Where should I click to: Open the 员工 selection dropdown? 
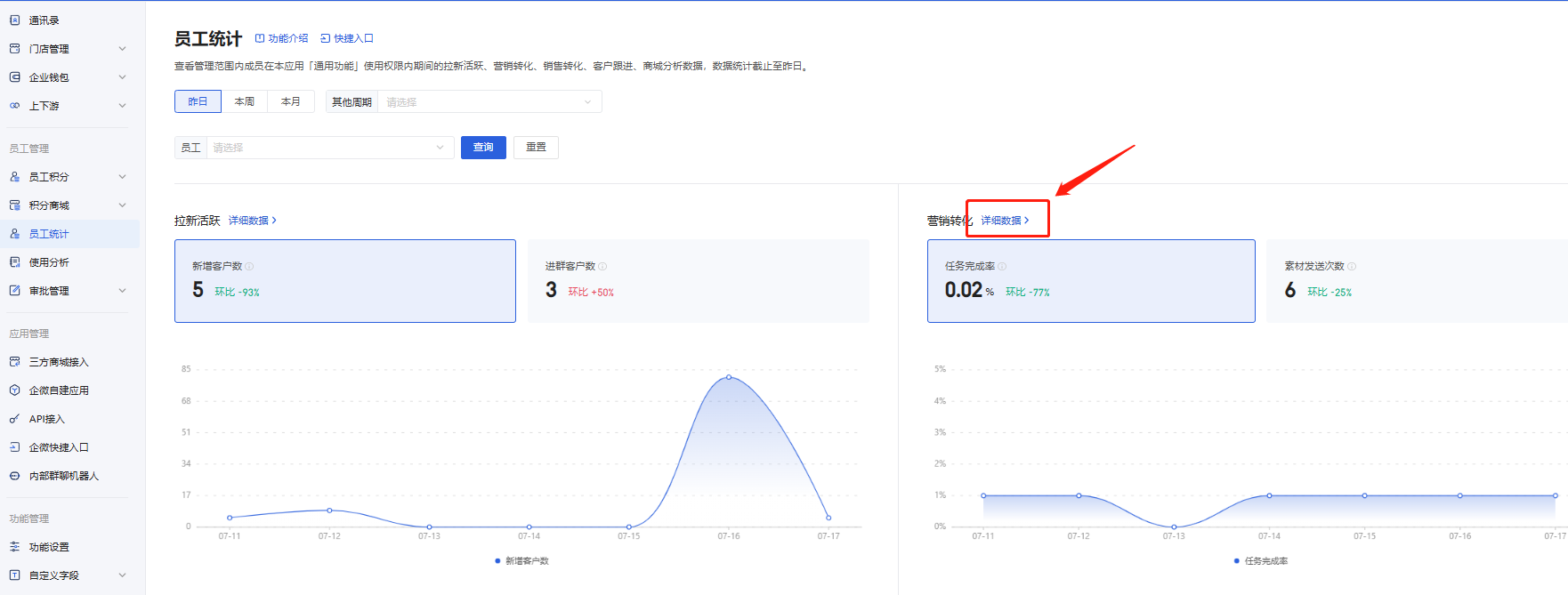(x=330, y=148)
